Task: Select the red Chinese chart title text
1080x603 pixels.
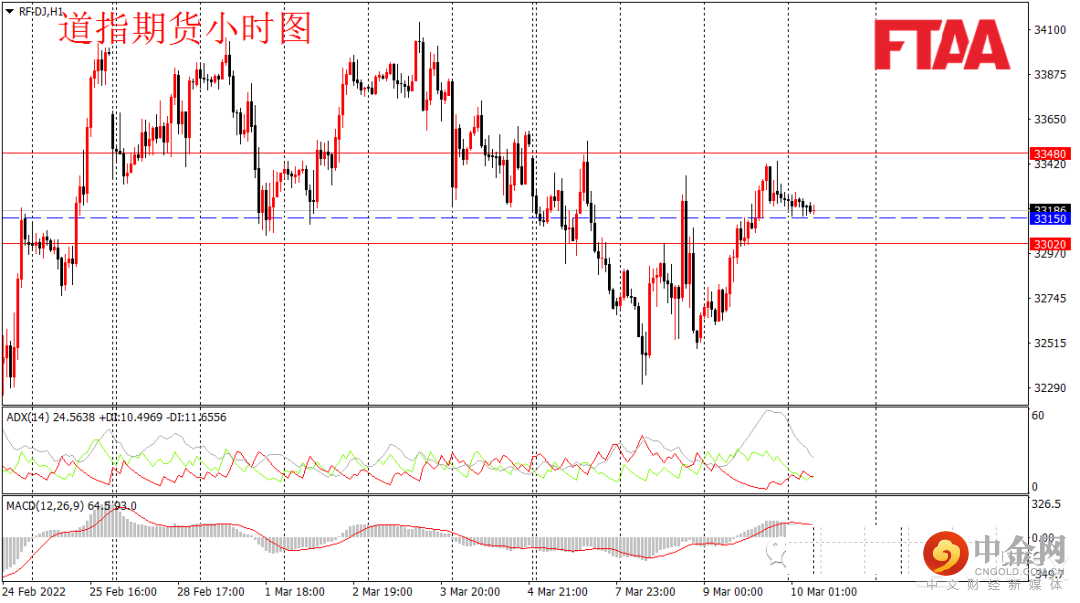Action: click(185, 29)
